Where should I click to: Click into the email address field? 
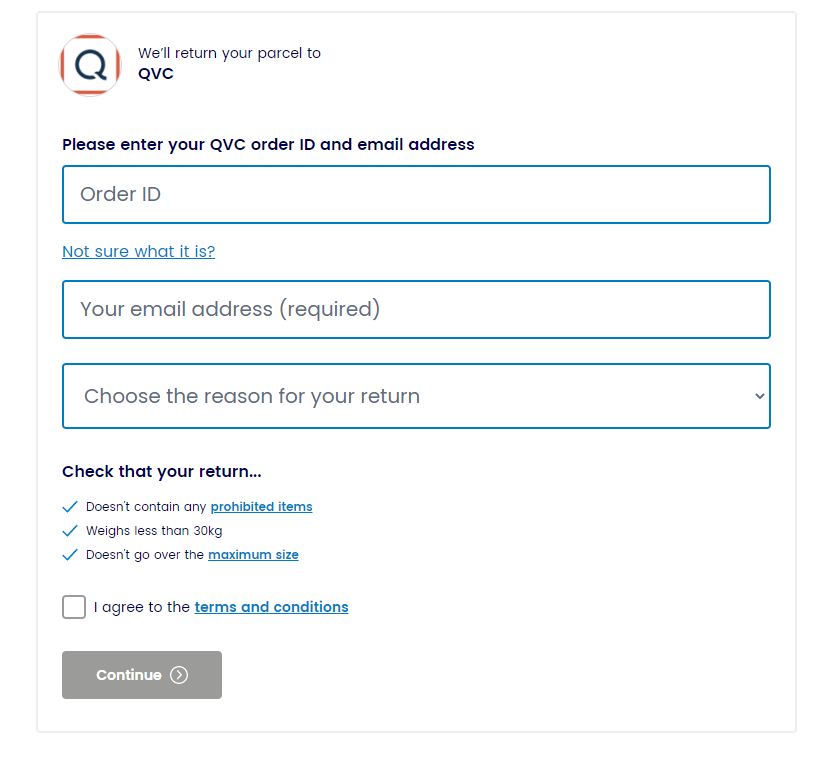point(416,309)
